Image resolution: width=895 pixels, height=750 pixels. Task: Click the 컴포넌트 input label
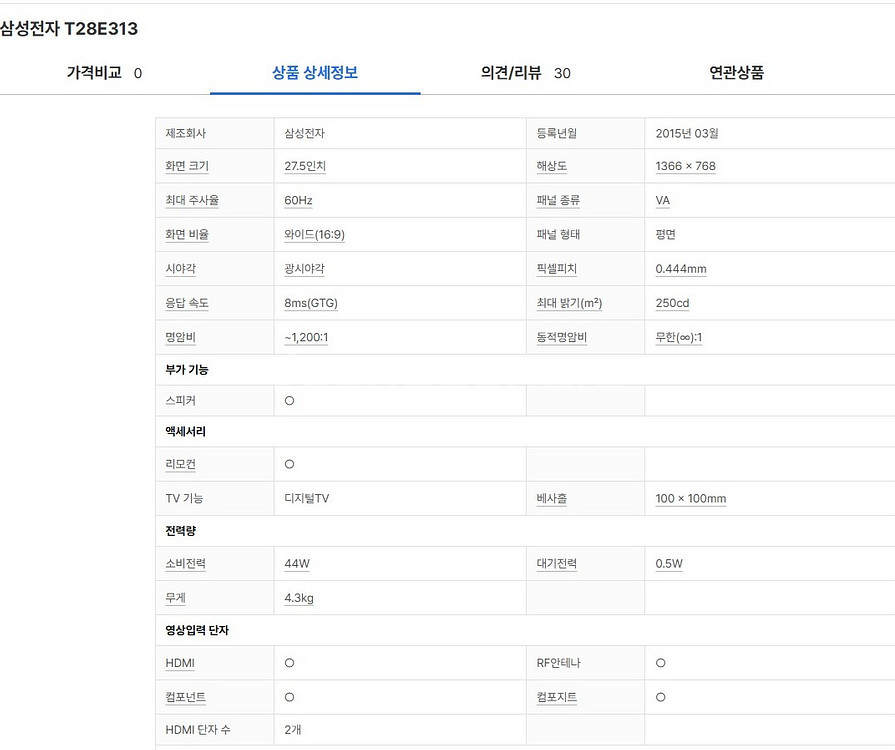coord(186,697)
